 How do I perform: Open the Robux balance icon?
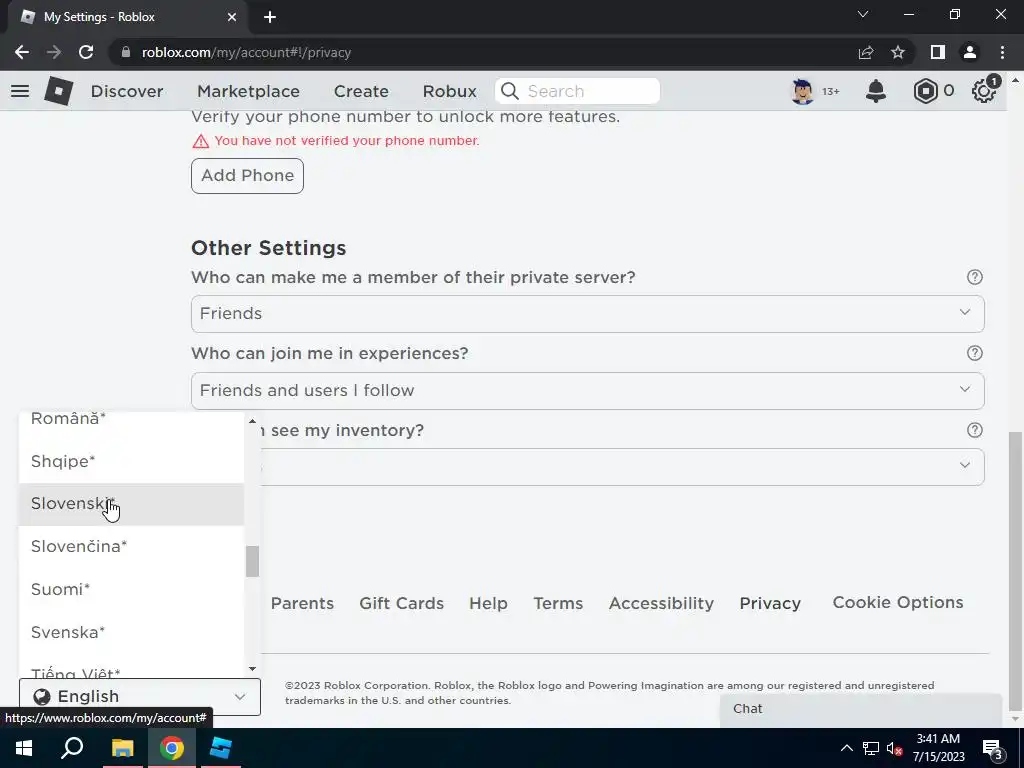[x=925, y=91]
